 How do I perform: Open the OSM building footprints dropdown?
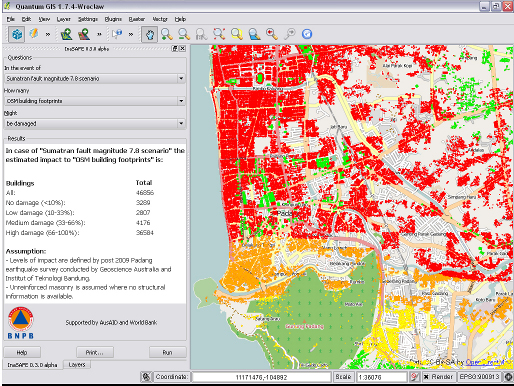(x=95, y=101)
